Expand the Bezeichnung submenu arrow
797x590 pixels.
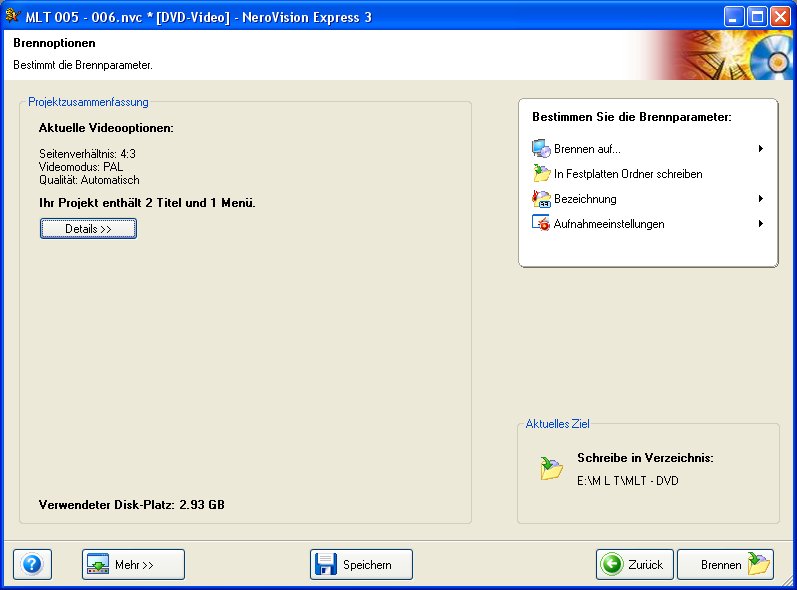[761, 199]
